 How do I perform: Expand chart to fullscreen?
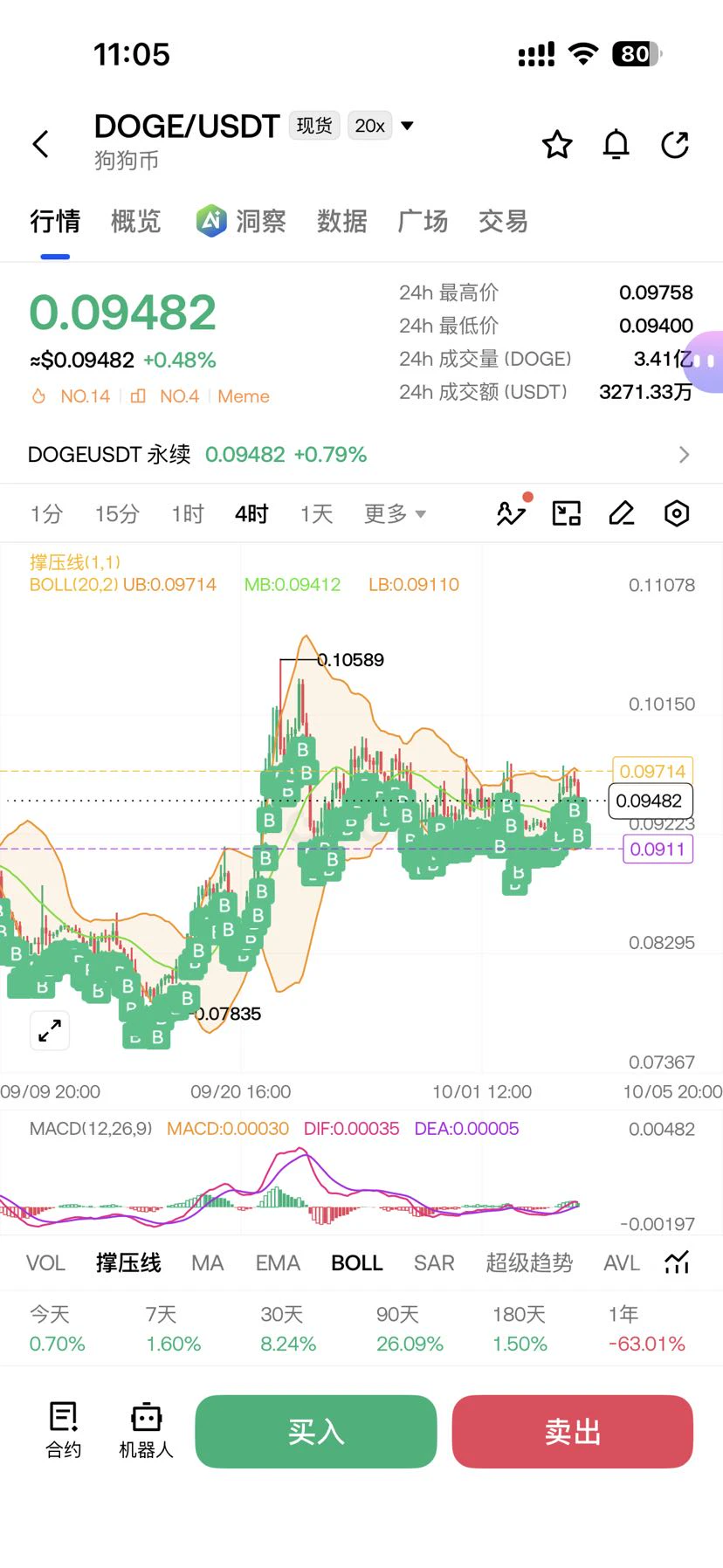(x=50, y=1031)
